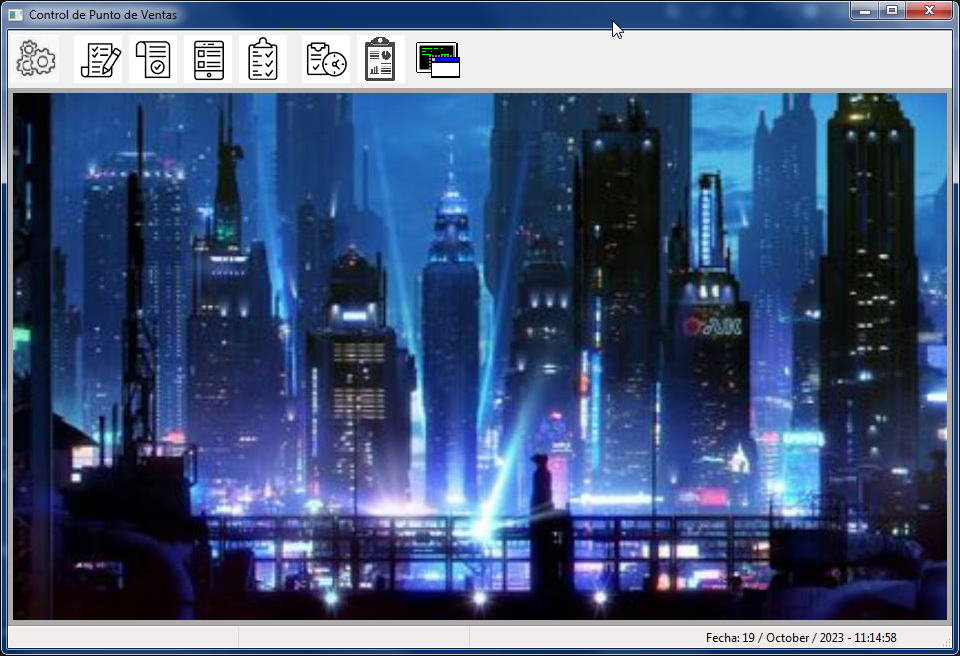
Task: Click the city skyline background image
Action: tap(480, 356)
